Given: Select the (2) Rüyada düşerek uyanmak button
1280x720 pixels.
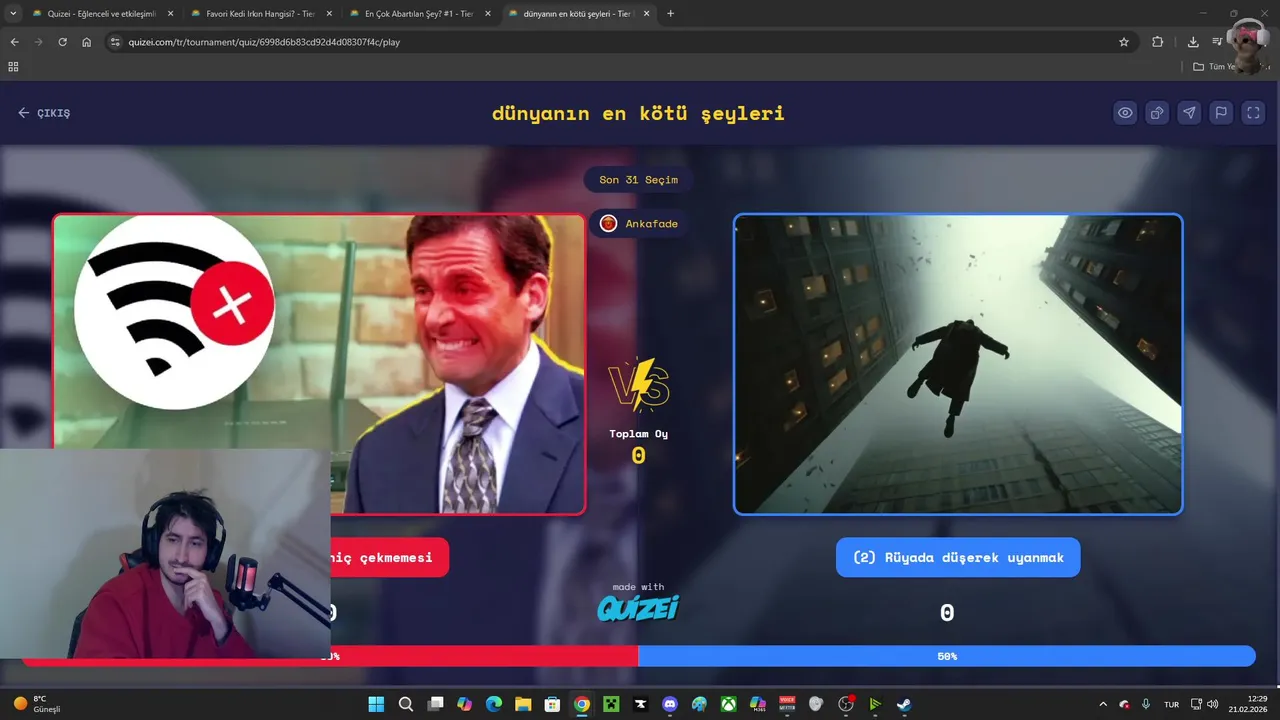Looking at the screenshot, I should coord(958,557).
